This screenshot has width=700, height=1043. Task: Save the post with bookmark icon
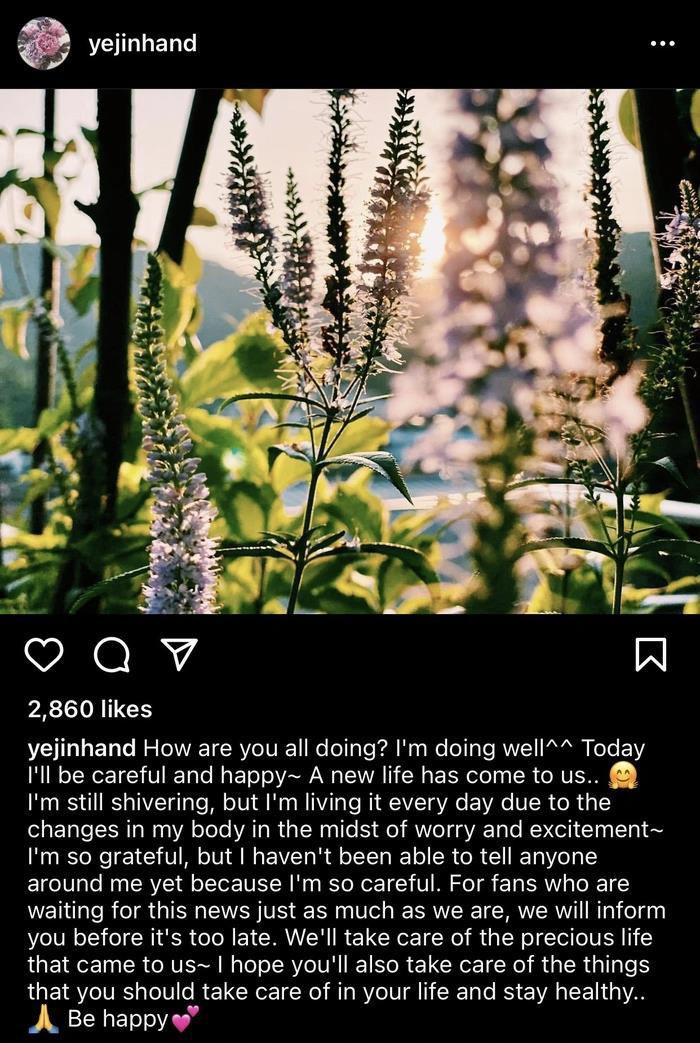tap(650, 654)
